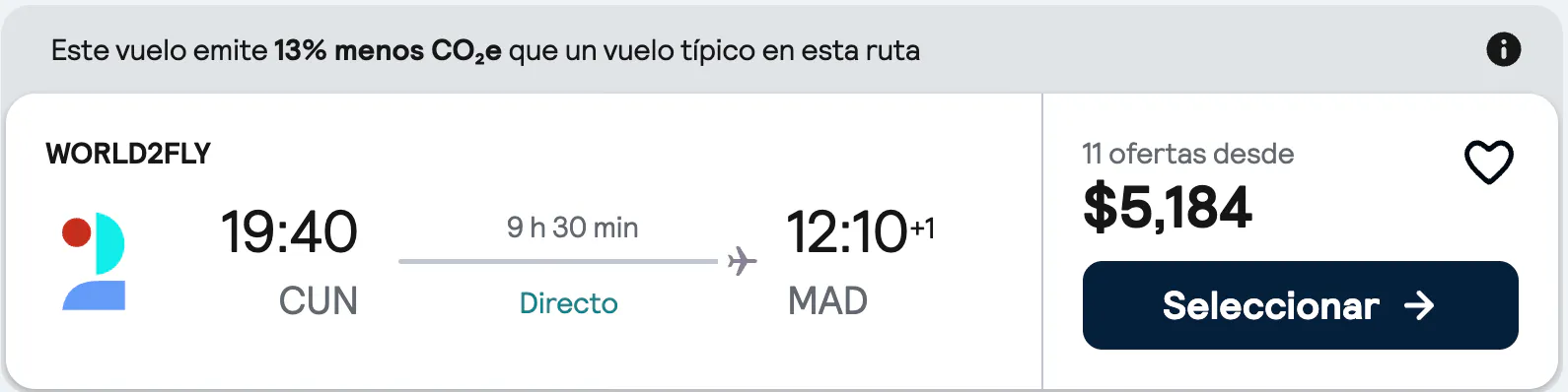Click the airplane icon on route line
The image size is (1568, 392).
point(743,261)
